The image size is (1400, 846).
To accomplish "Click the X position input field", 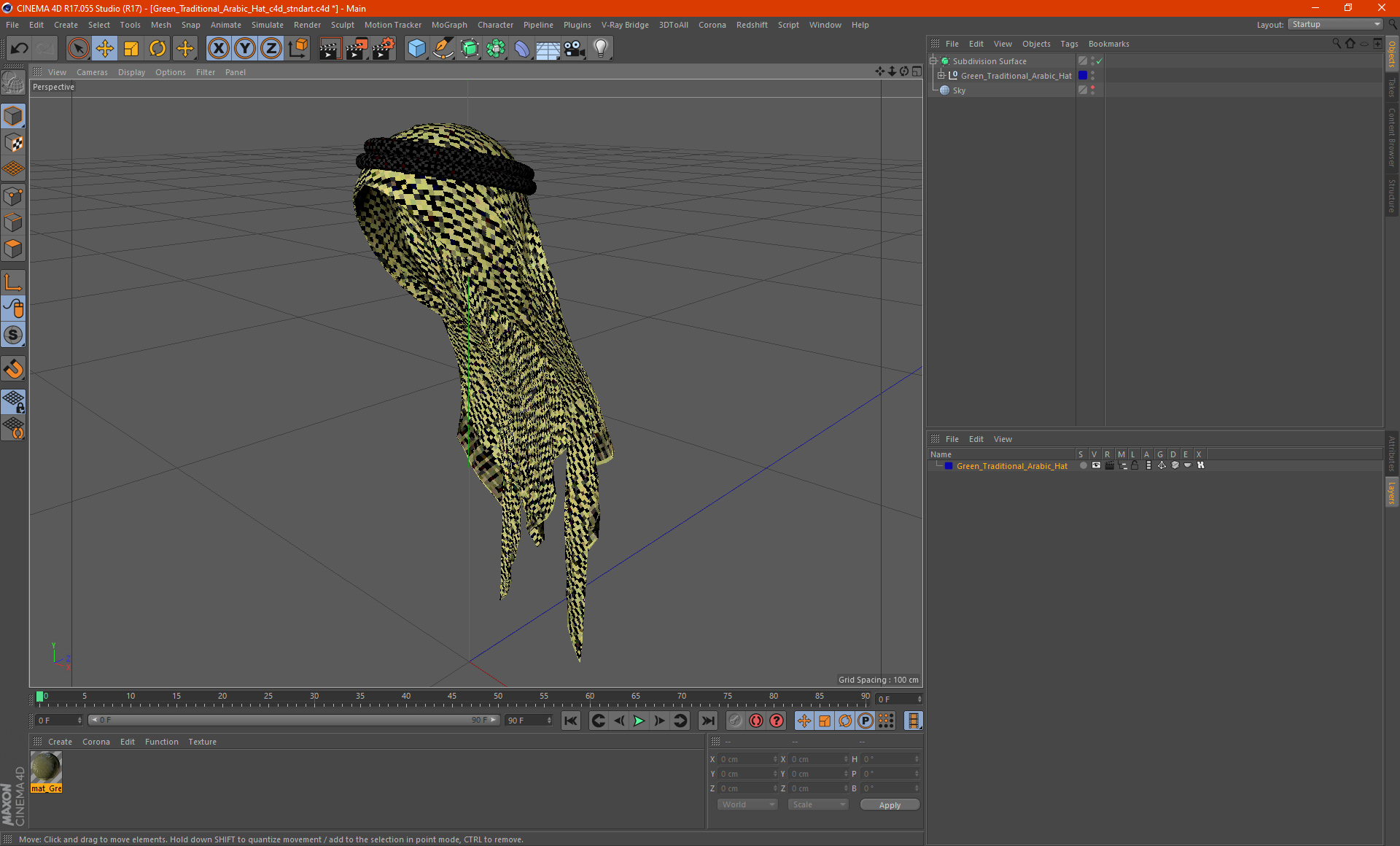I will (x=748, y=759).
